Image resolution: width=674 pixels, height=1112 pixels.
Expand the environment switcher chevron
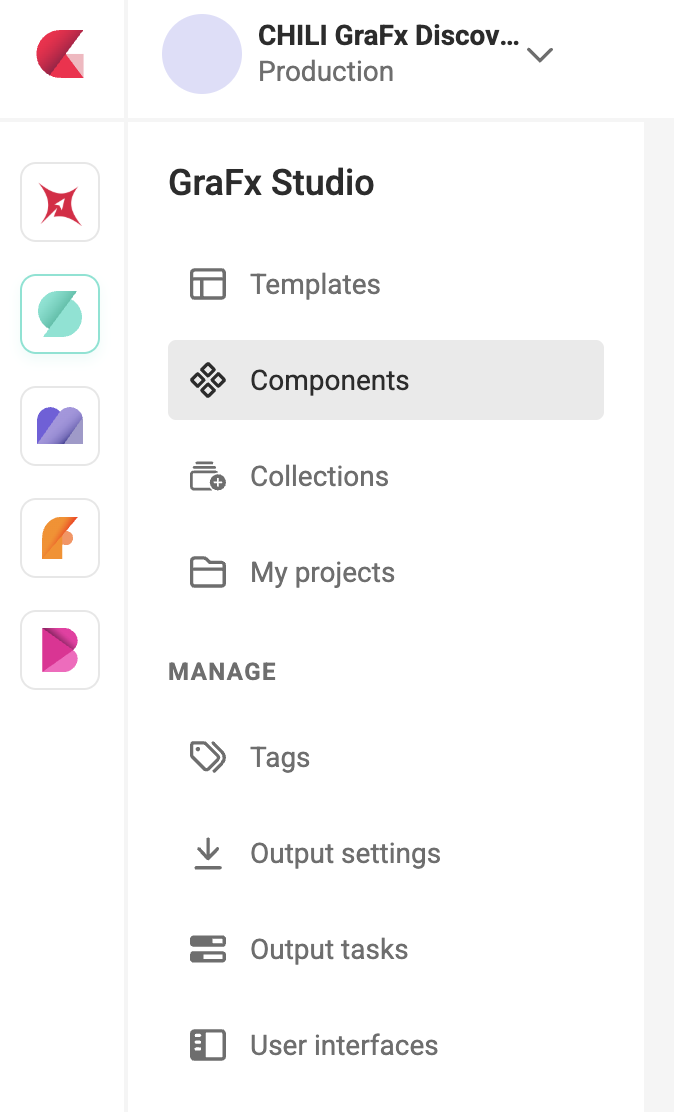click(x=540, y=55)
